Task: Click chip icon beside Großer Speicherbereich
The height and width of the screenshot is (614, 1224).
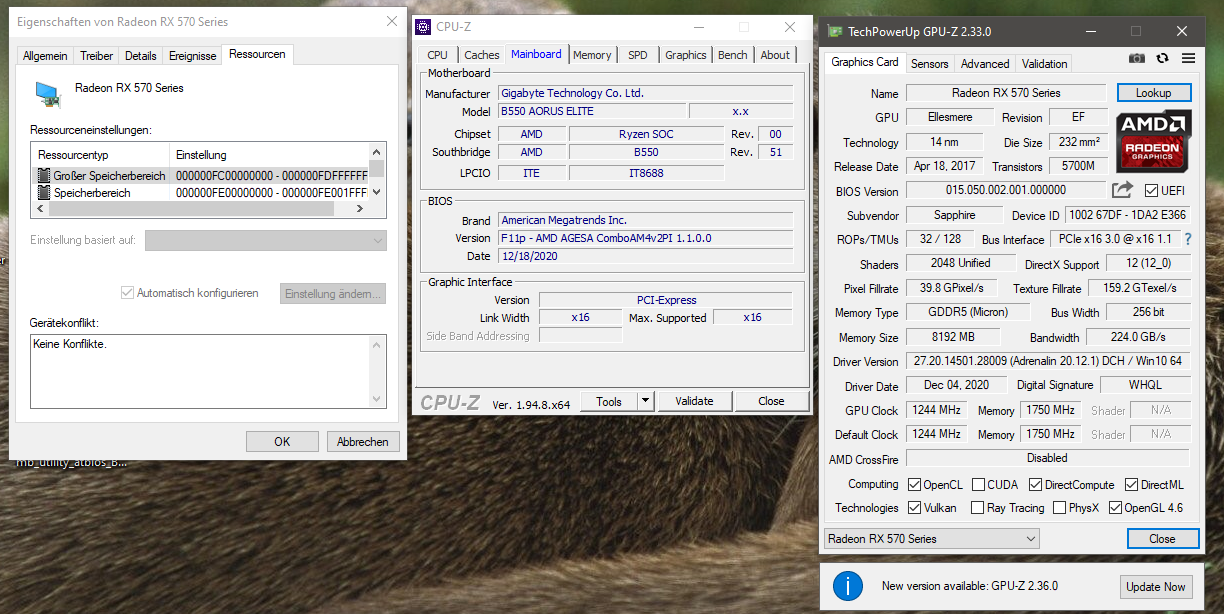Action: click(43, 175)
